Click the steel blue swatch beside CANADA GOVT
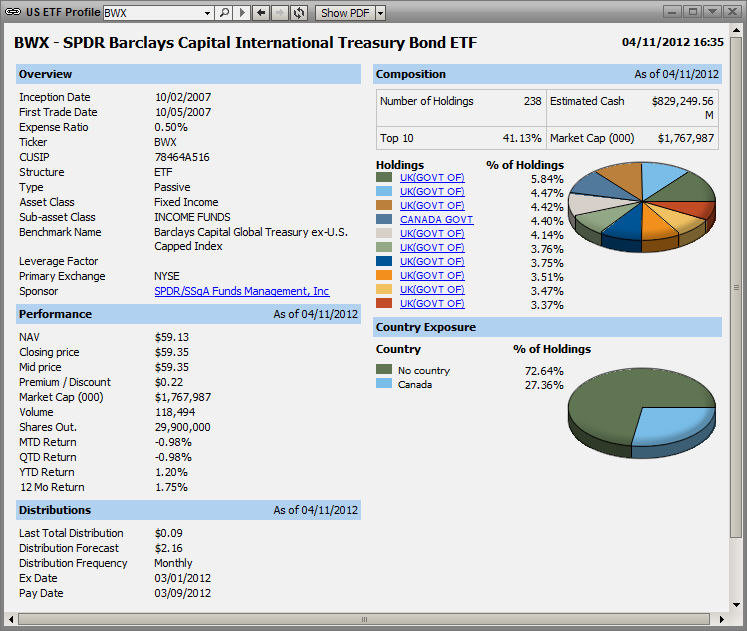747x631 pixels. 384,219
